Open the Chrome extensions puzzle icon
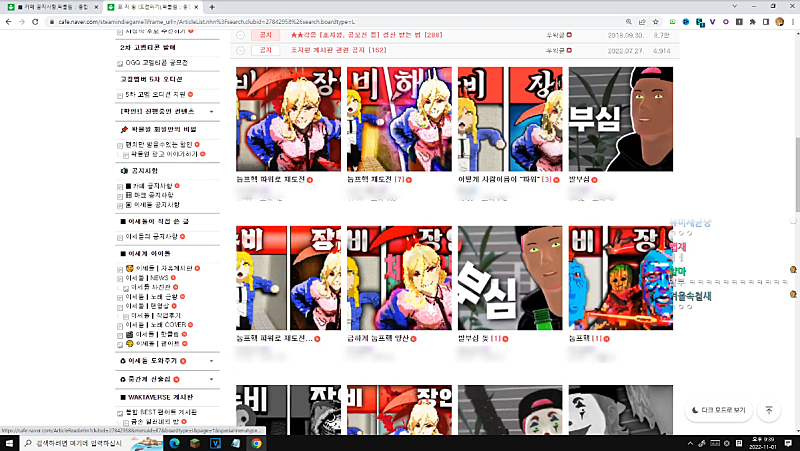This screenshot has width=800, height=451. click(x=754, y=20)
